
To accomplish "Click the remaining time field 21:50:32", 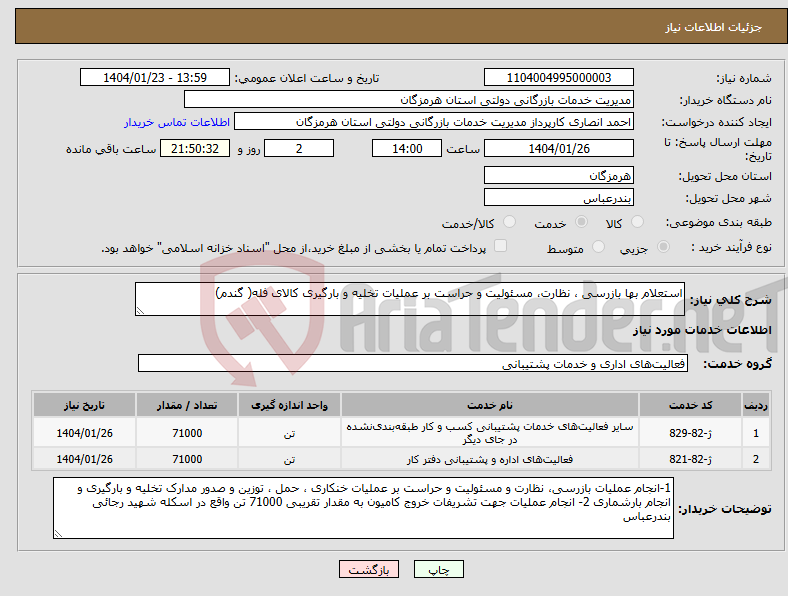I will [195, 148].
